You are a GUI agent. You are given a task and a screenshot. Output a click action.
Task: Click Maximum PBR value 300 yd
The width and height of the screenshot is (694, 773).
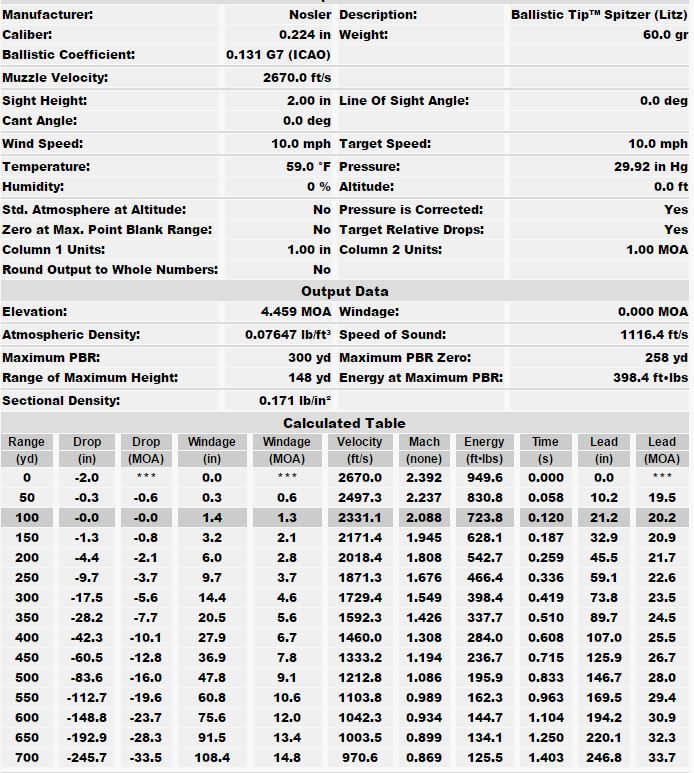tap(309, 358)
